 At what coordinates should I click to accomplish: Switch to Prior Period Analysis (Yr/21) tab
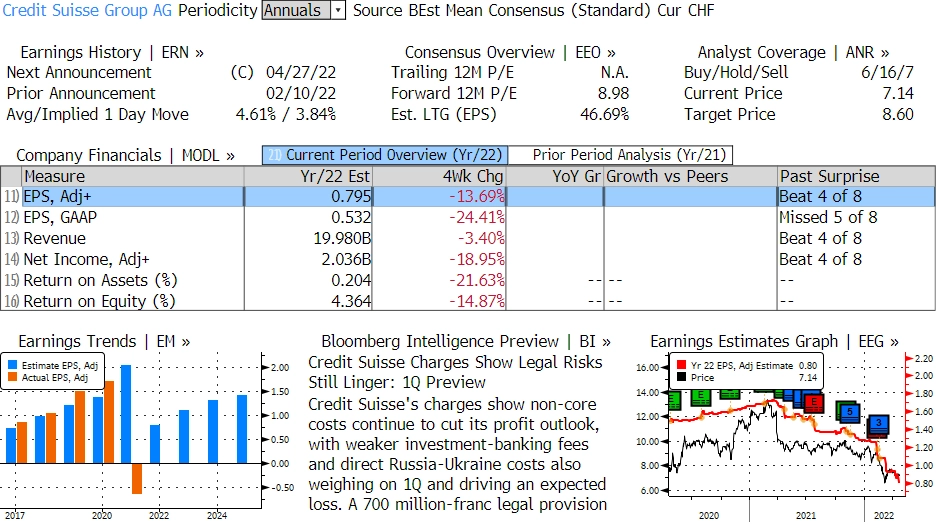click(x=621, y=155)
